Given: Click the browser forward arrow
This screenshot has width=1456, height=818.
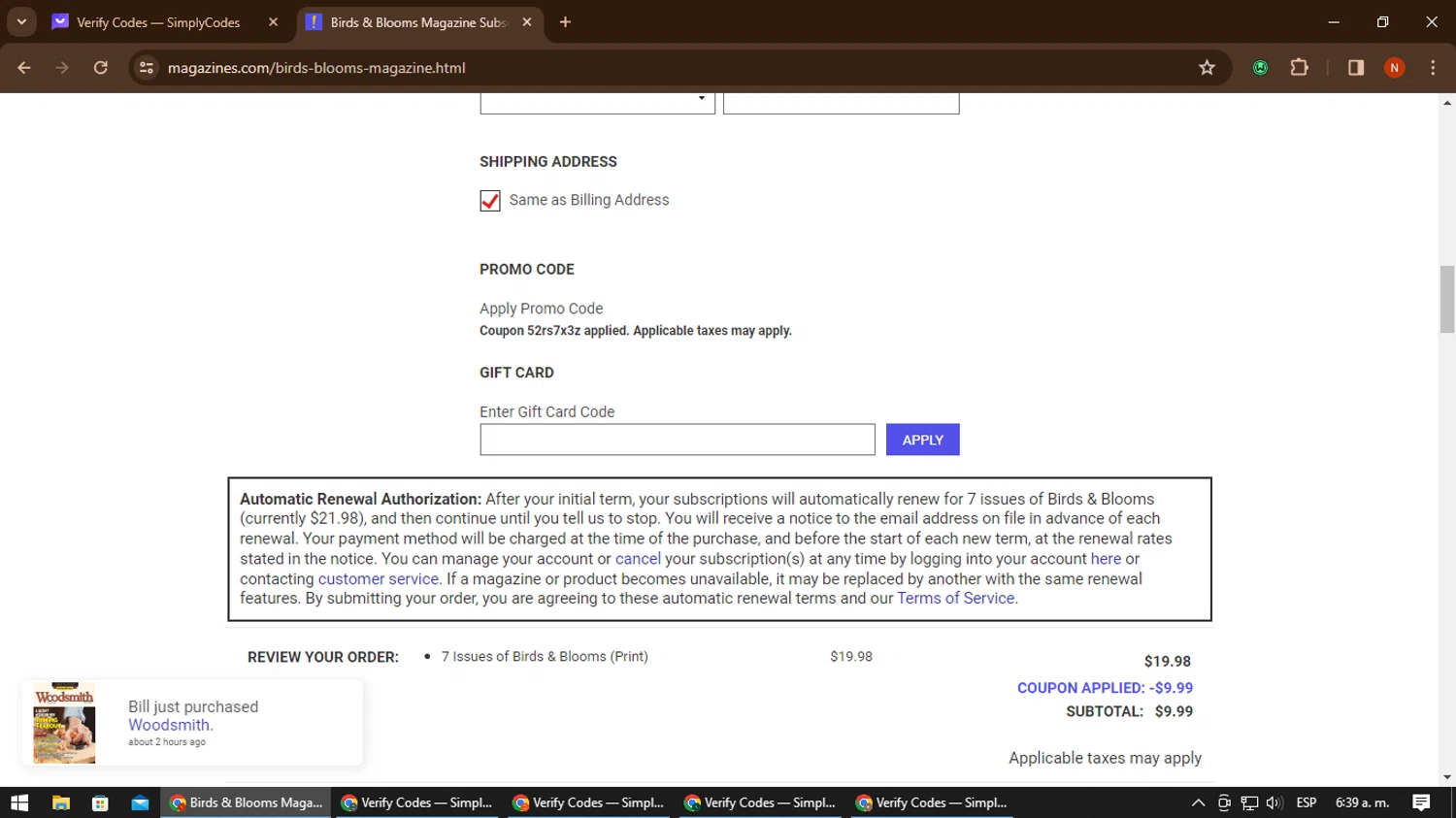Looking at the screenshot, I should (62, 68).
